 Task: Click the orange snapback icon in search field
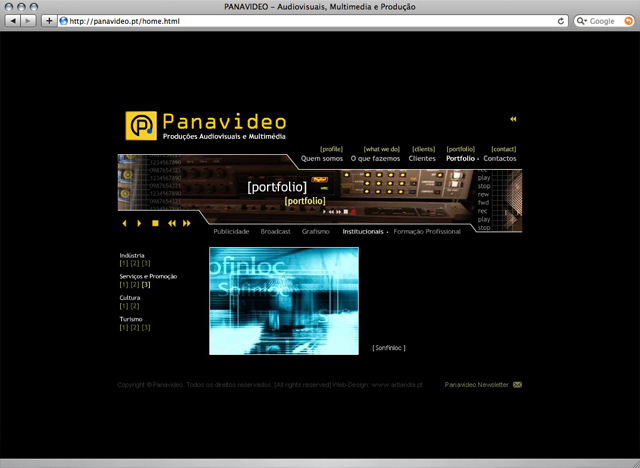629,21
